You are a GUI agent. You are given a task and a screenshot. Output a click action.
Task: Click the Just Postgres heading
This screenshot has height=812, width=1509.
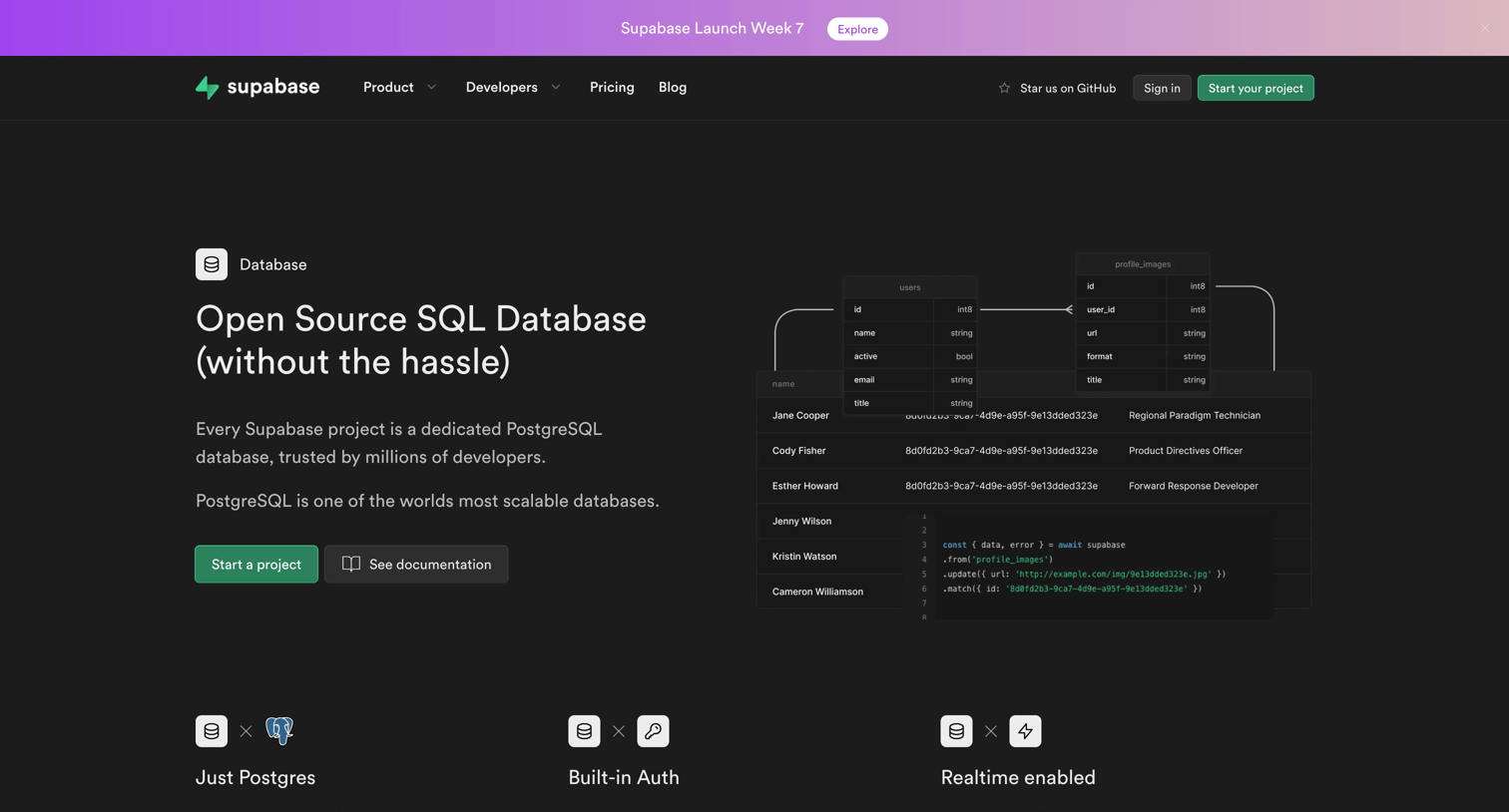click(x=255, y=777)
